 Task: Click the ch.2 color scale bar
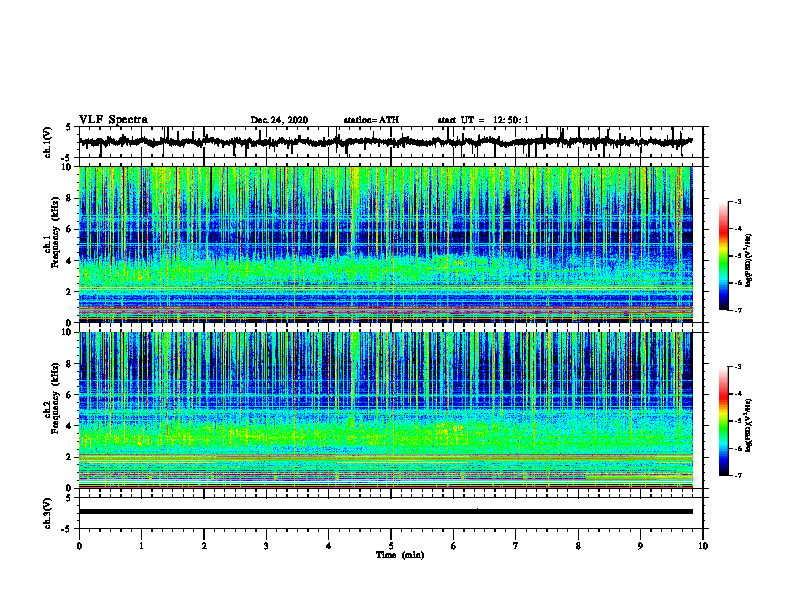point(723,421)
